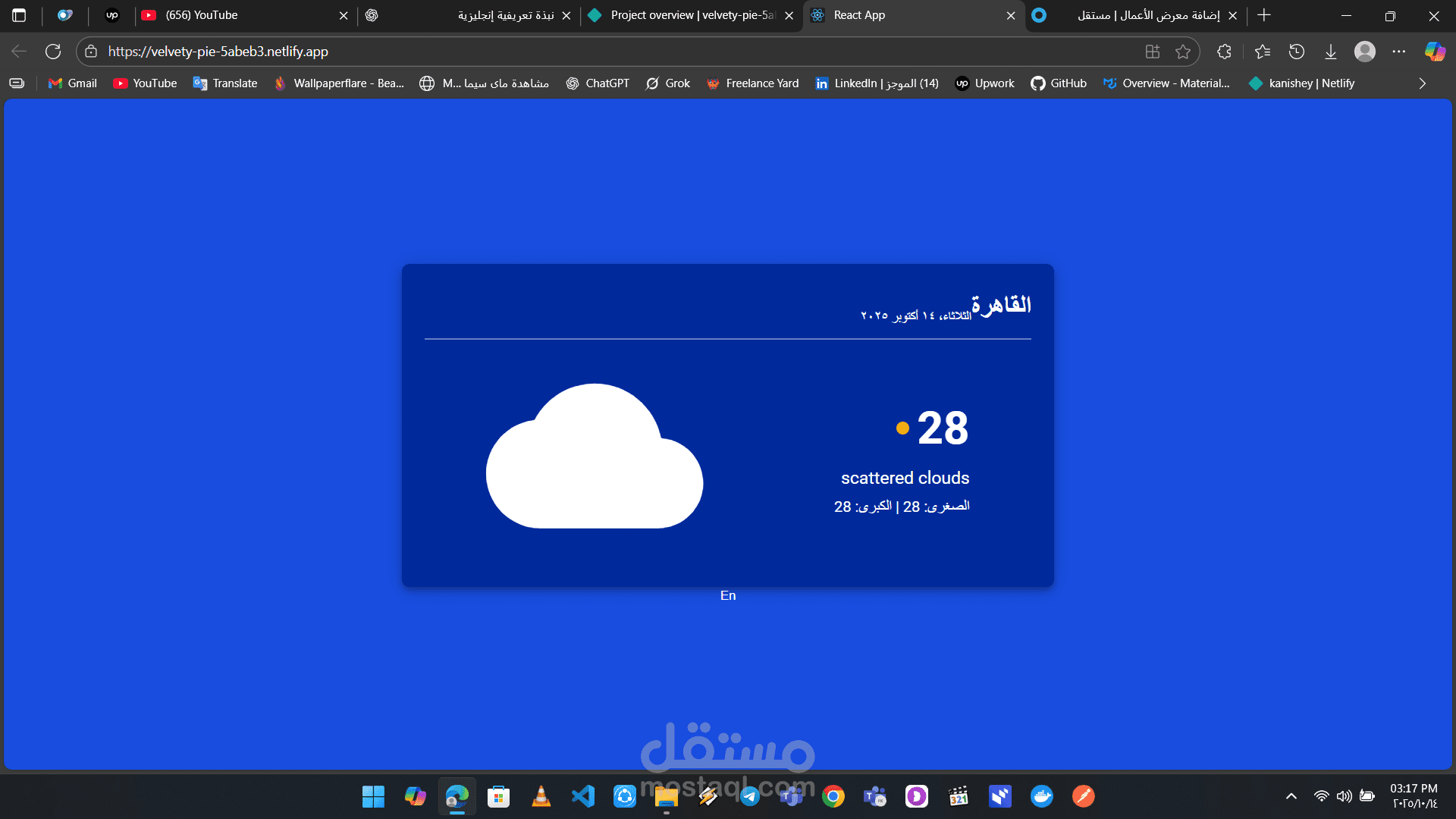Viewport: 1456px width, 819px height.
Task: Click the address bar to edit URL
Action: pos(531,52)
